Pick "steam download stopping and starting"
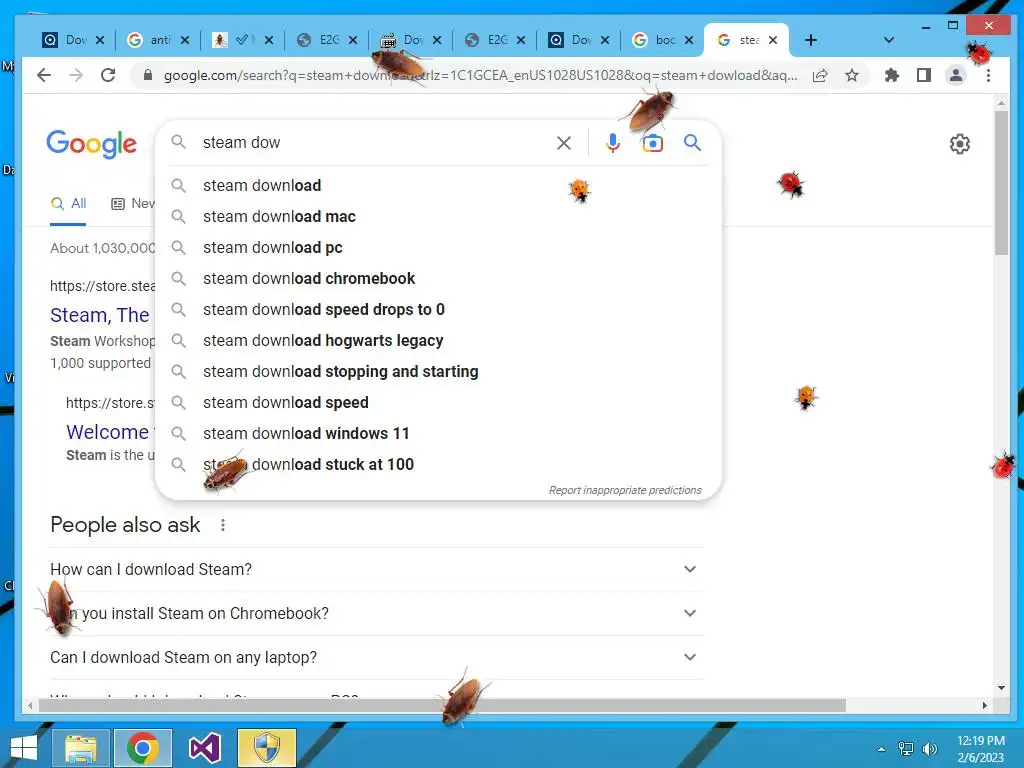1024x768 pixels. [x=438, y=372]
